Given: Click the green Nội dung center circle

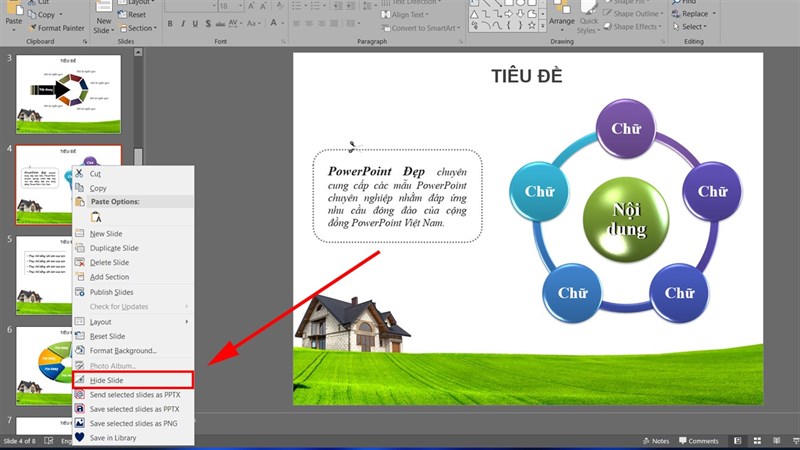Looking at the screenshot, I should [x=626, y=219].
